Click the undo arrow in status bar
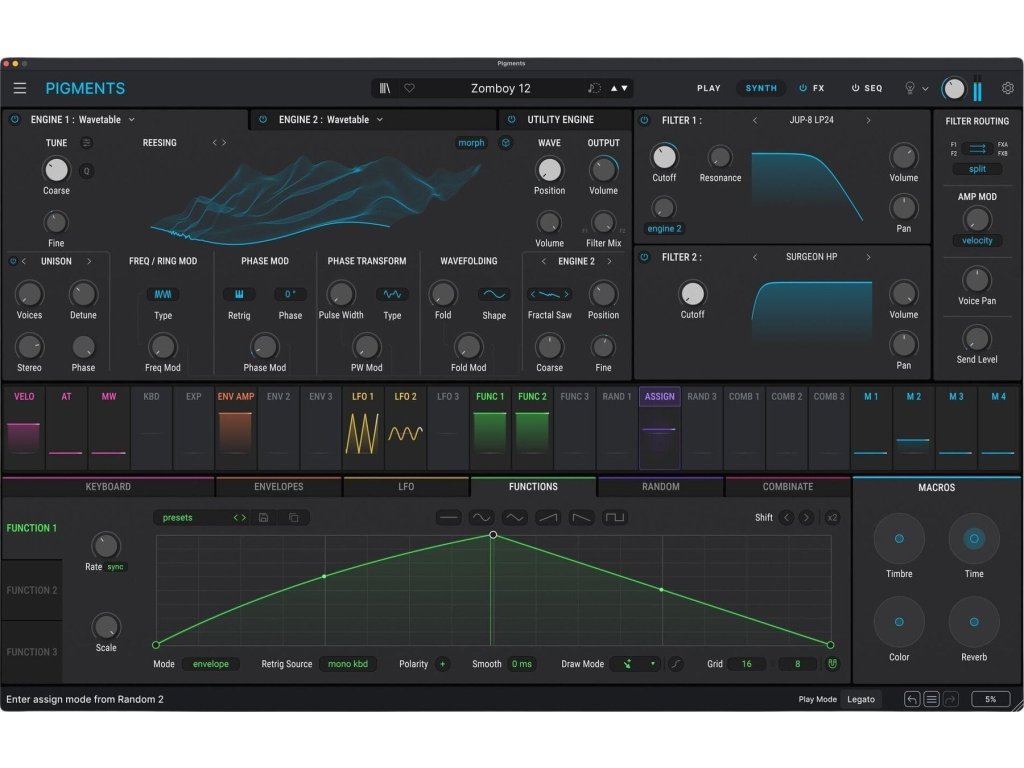The image size is (1024, 768). point(911,699)
